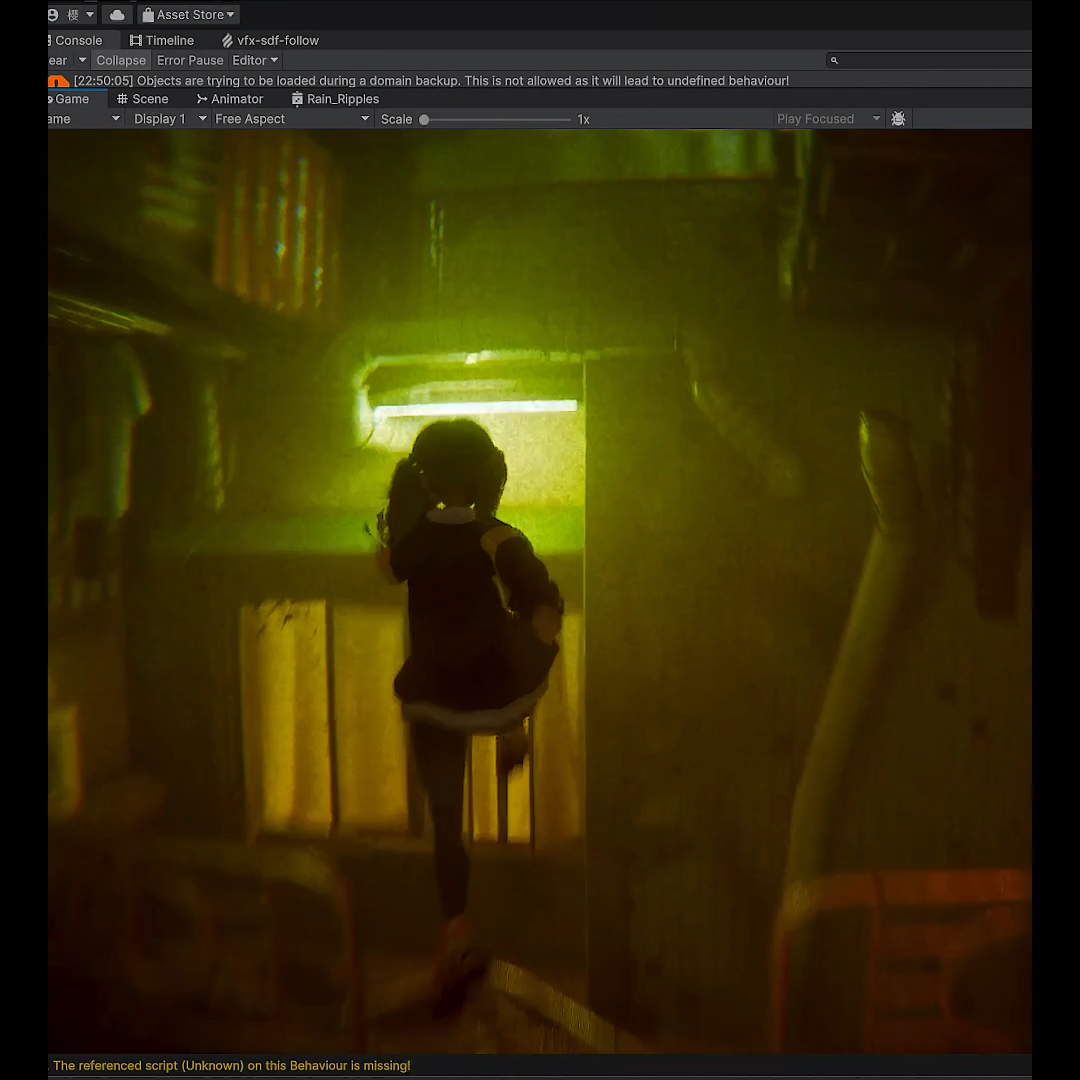The width and height of the screenshot is (1080, 1080).
Task: Open the Rain_Ripples tab
Action: point(335,99)
